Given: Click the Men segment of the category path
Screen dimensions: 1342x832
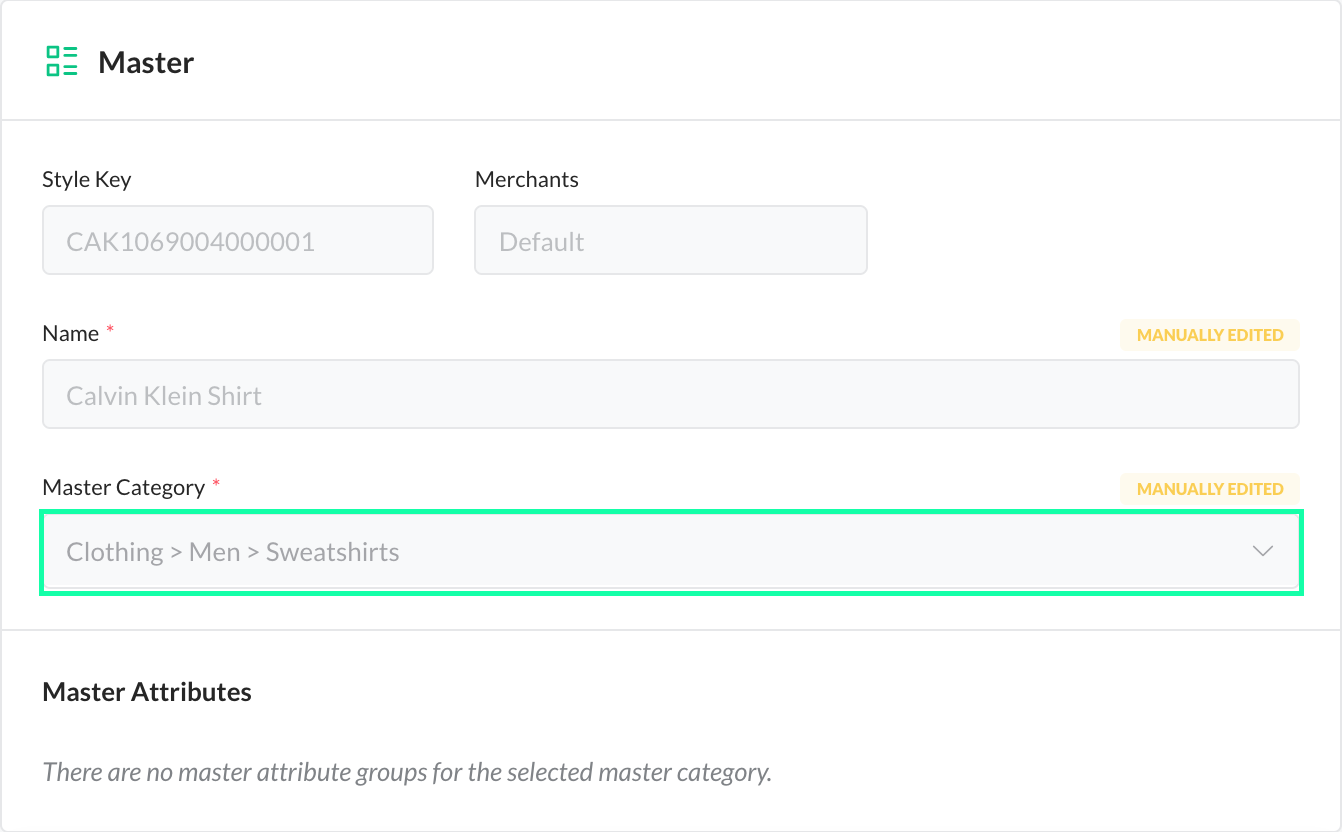Looking at the screenshot, I should pyautogui.click(x=214, y=552).
